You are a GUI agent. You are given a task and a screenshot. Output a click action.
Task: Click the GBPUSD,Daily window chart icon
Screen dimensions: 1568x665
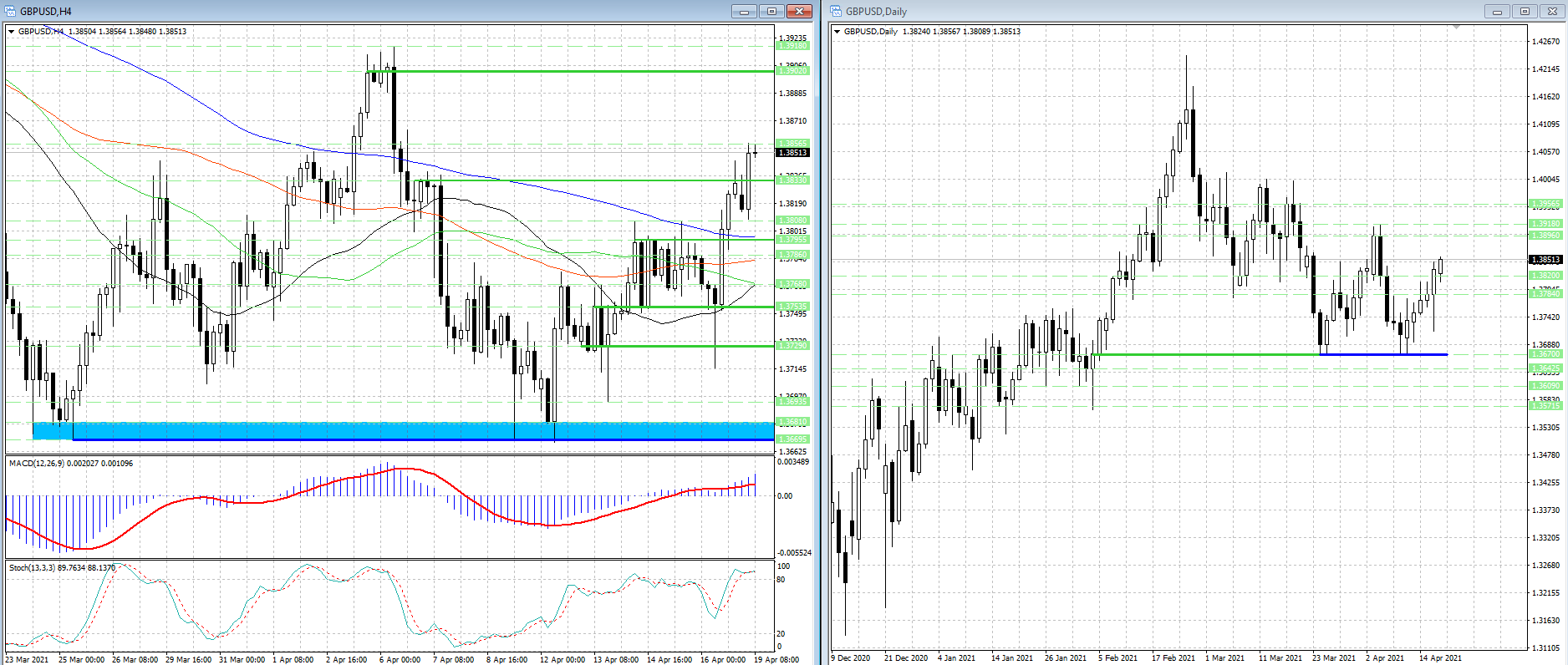[836, 11]
